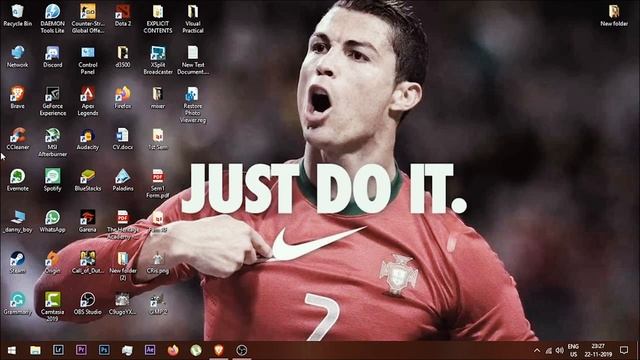Open the network status tray icon
Screen dimensions: 640x360
549,351
